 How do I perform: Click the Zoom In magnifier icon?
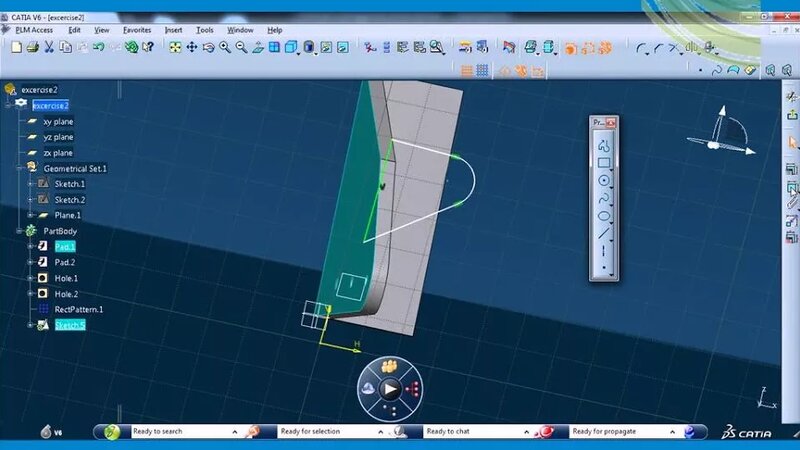tap(224, 47)
